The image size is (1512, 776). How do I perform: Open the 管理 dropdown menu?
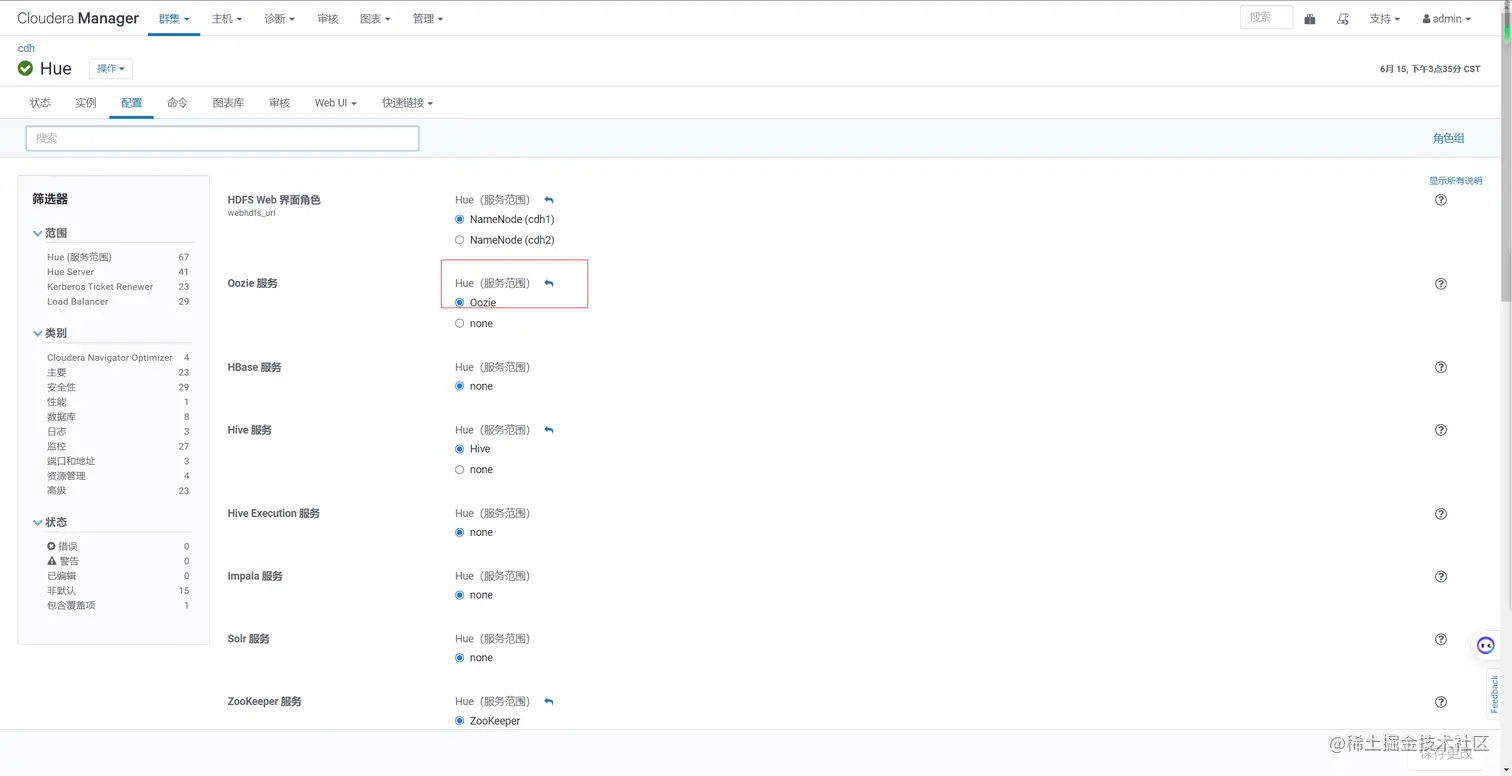427,19
